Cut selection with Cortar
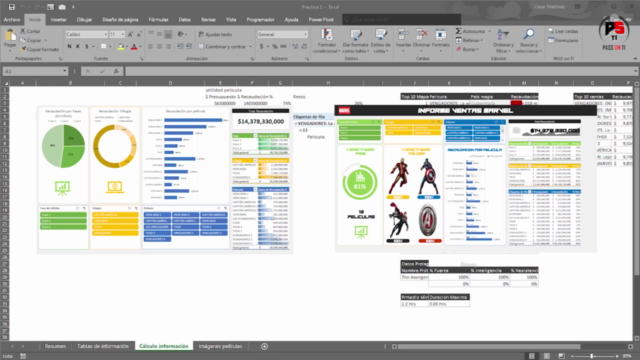Image resolution: width=640 pixels, height=360 pixels. [x=30, y=31]
